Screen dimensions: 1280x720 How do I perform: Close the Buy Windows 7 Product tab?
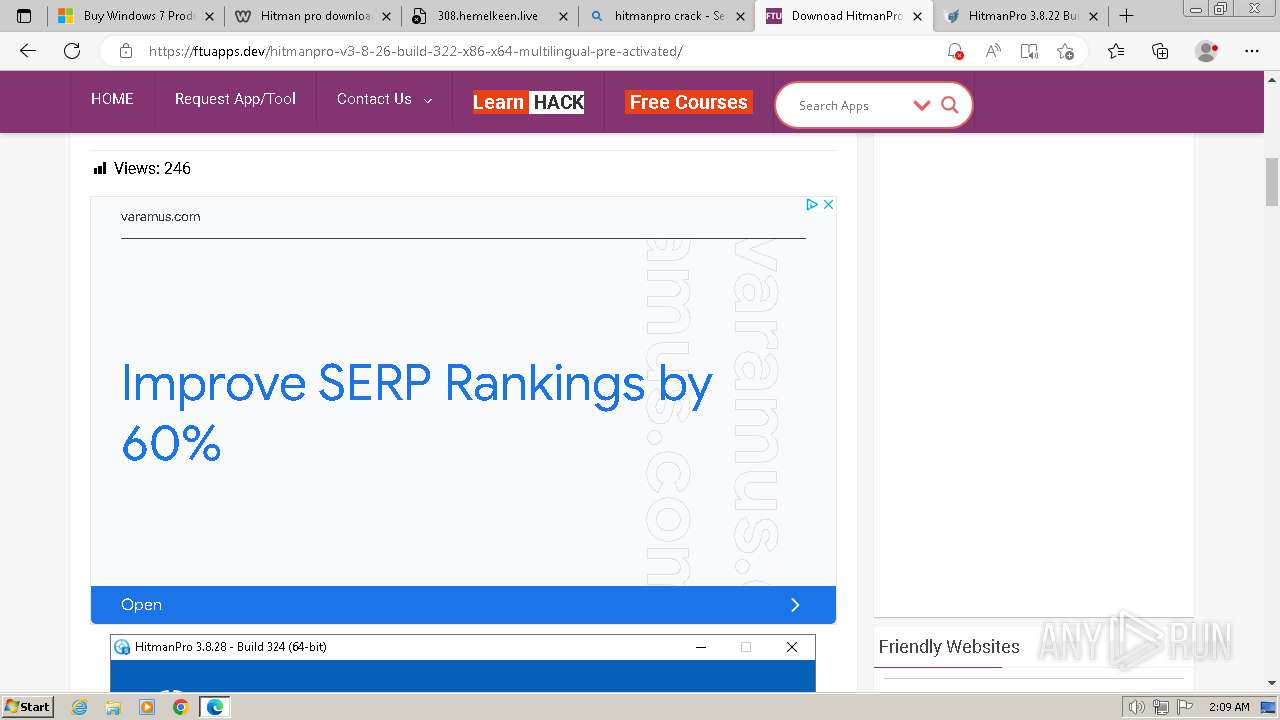209,16
